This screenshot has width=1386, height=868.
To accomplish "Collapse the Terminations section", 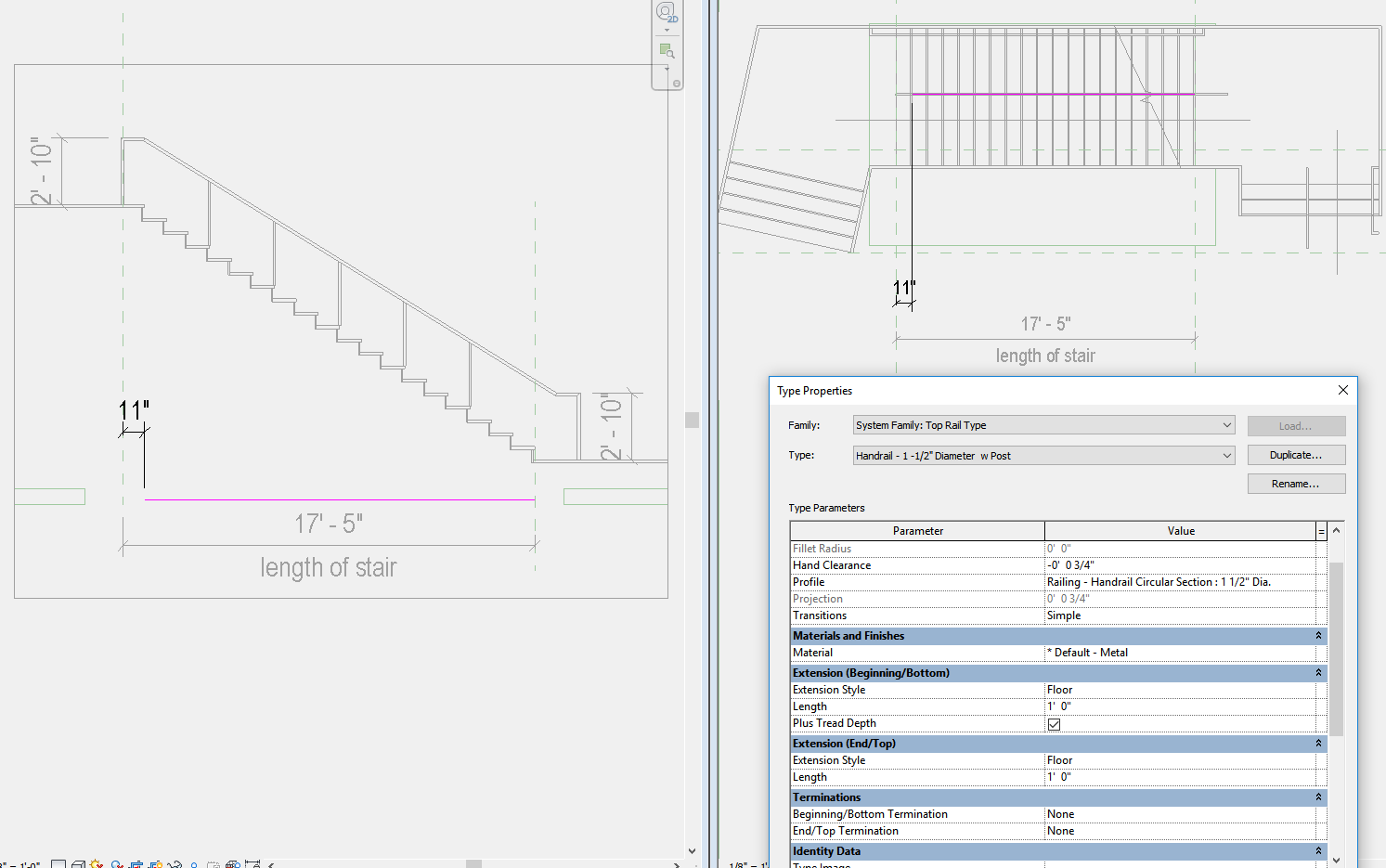I will (1318, 797).
